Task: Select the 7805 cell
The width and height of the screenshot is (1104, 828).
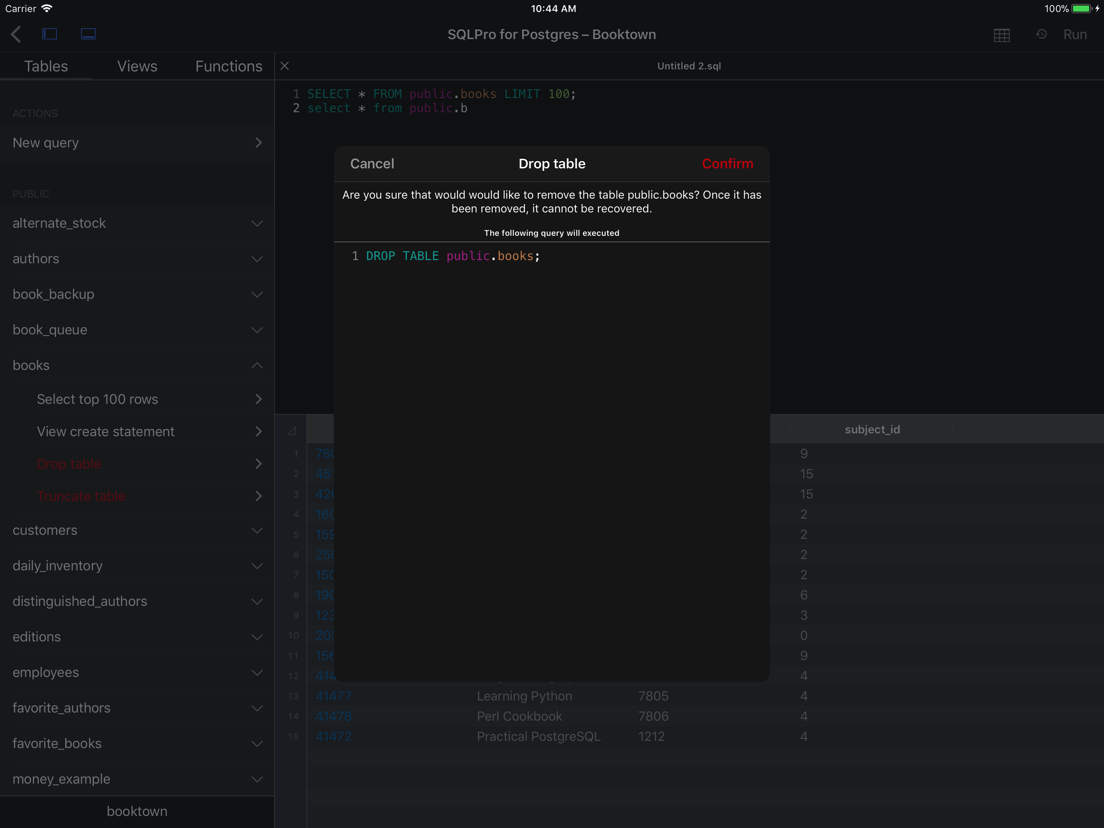Action: (x=653, y=696)
